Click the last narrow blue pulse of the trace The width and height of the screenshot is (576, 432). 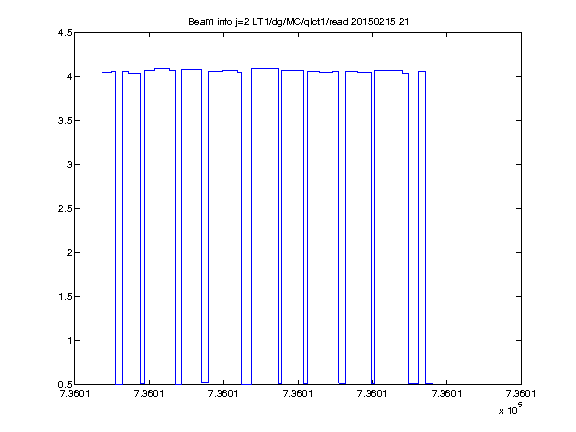(x=422, y=228)
